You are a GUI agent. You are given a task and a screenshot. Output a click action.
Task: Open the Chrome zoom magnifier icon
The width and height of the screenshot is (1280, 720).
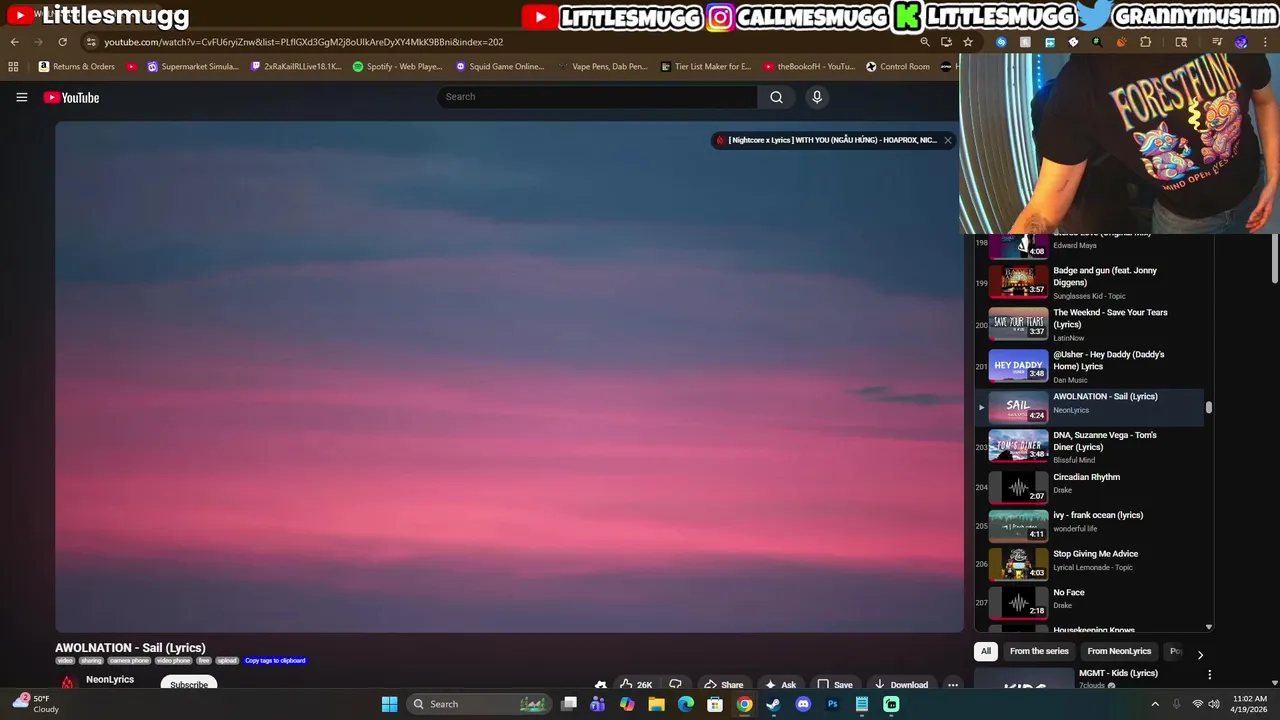925,42
